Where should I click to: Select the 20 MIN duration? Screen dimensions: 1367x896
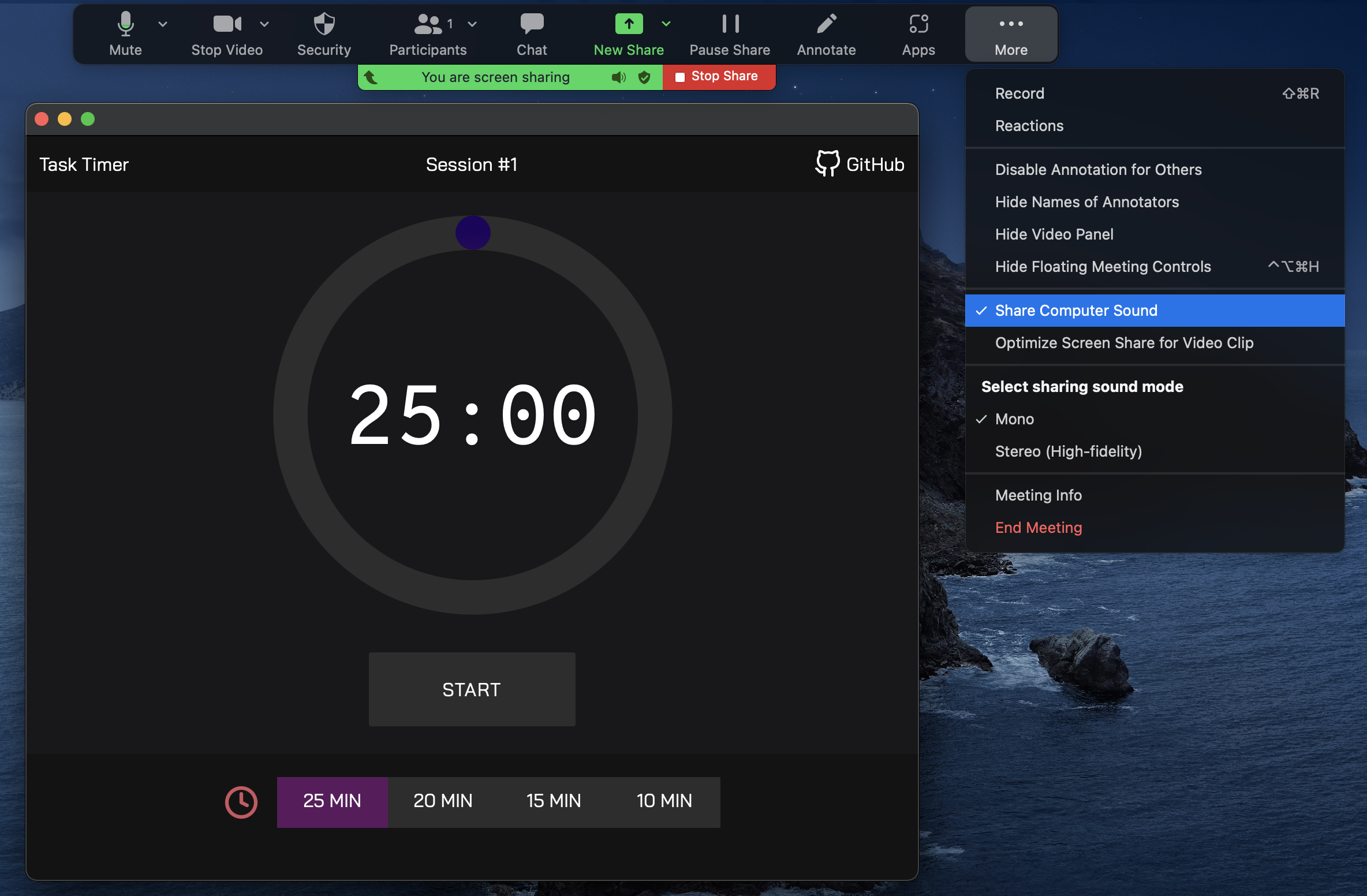click(443, 801)
